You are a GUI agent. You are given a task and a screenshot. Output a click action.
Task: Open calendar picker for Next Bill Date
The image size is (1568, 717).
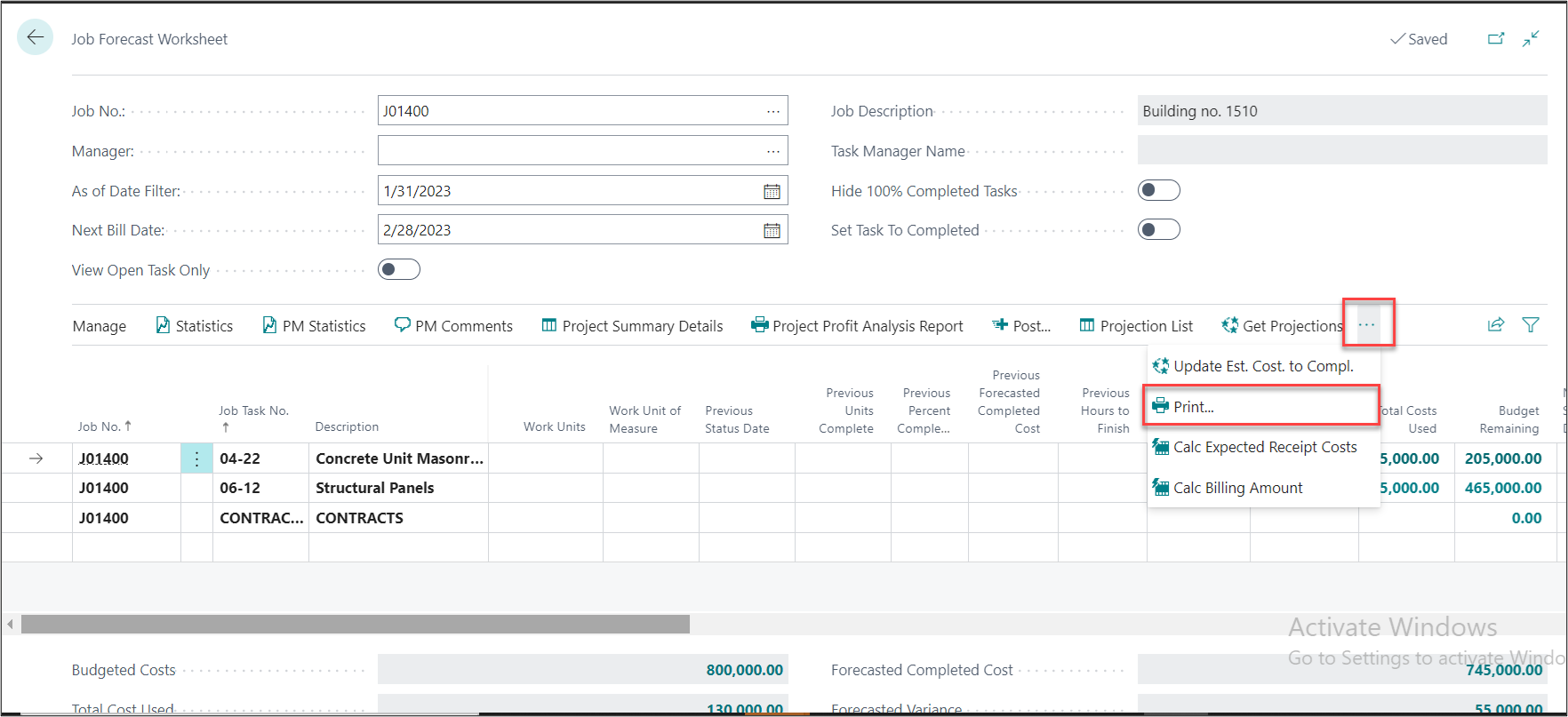pyautogui.click(x=772, y=230)
